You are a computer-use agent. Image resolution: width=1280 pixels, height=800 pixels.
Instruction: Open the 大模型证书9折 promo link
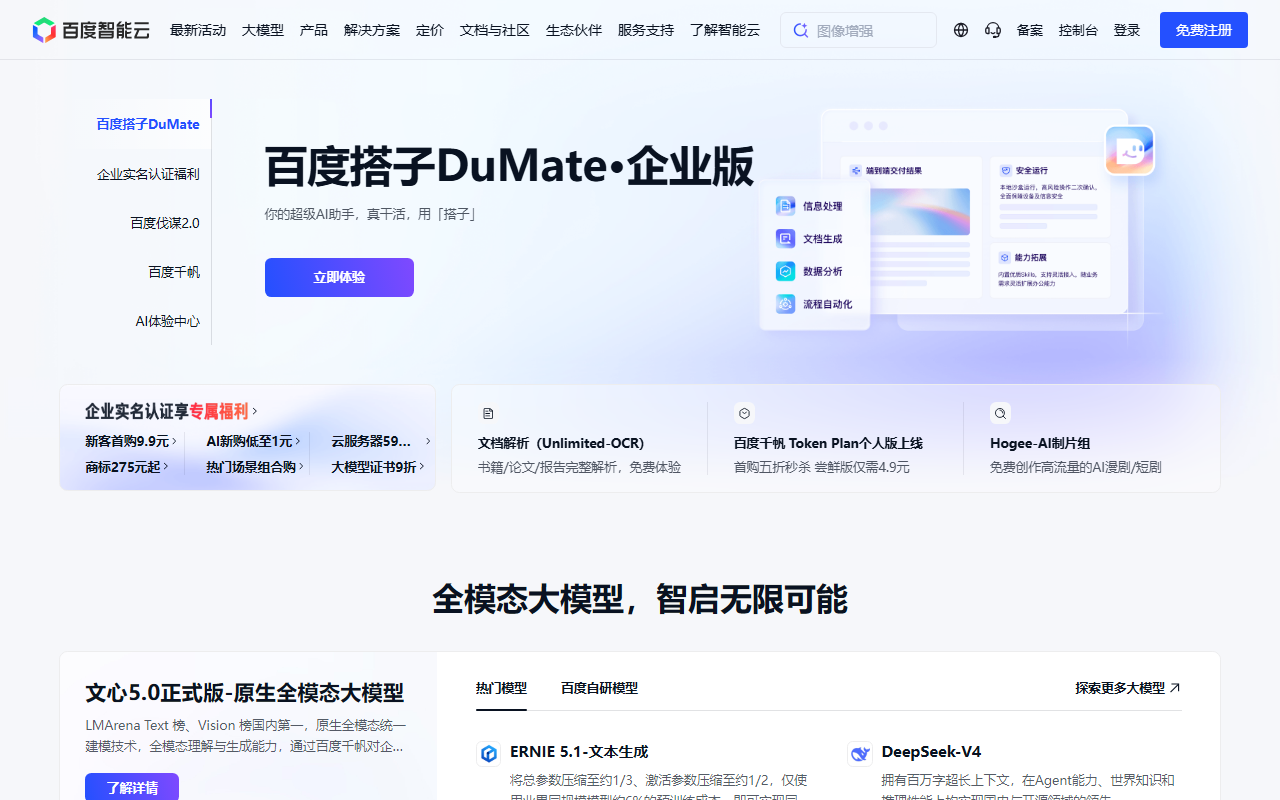[378, 467]
